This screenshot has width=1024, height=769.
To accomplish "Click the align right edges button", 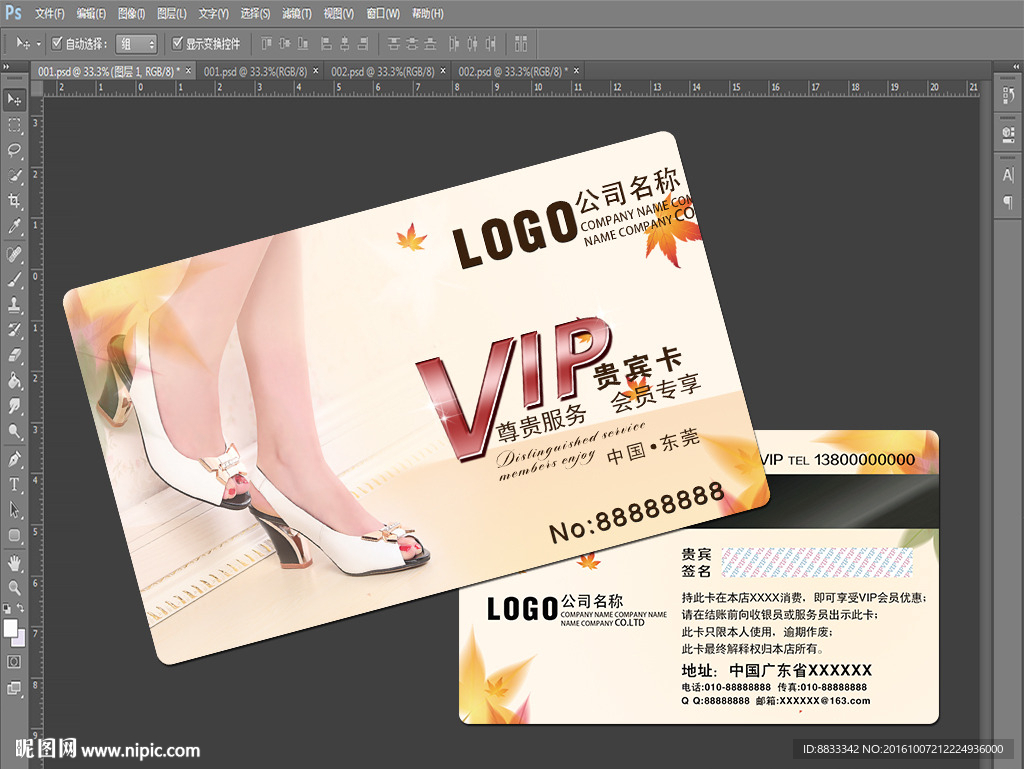I will [x=363, y=44].
